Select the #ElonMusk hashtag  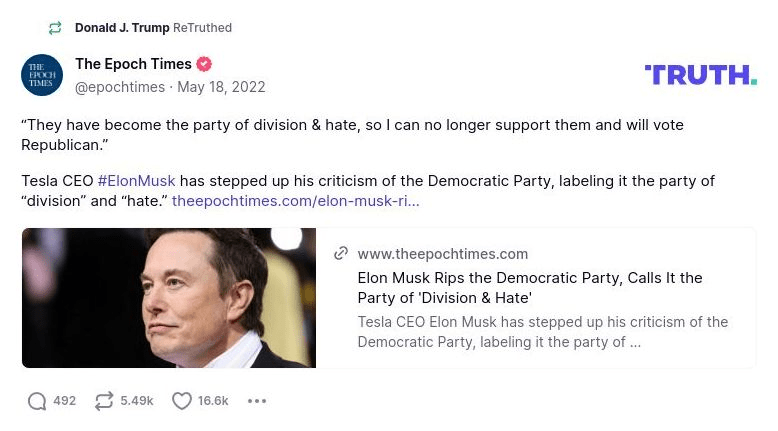[136, 181]
